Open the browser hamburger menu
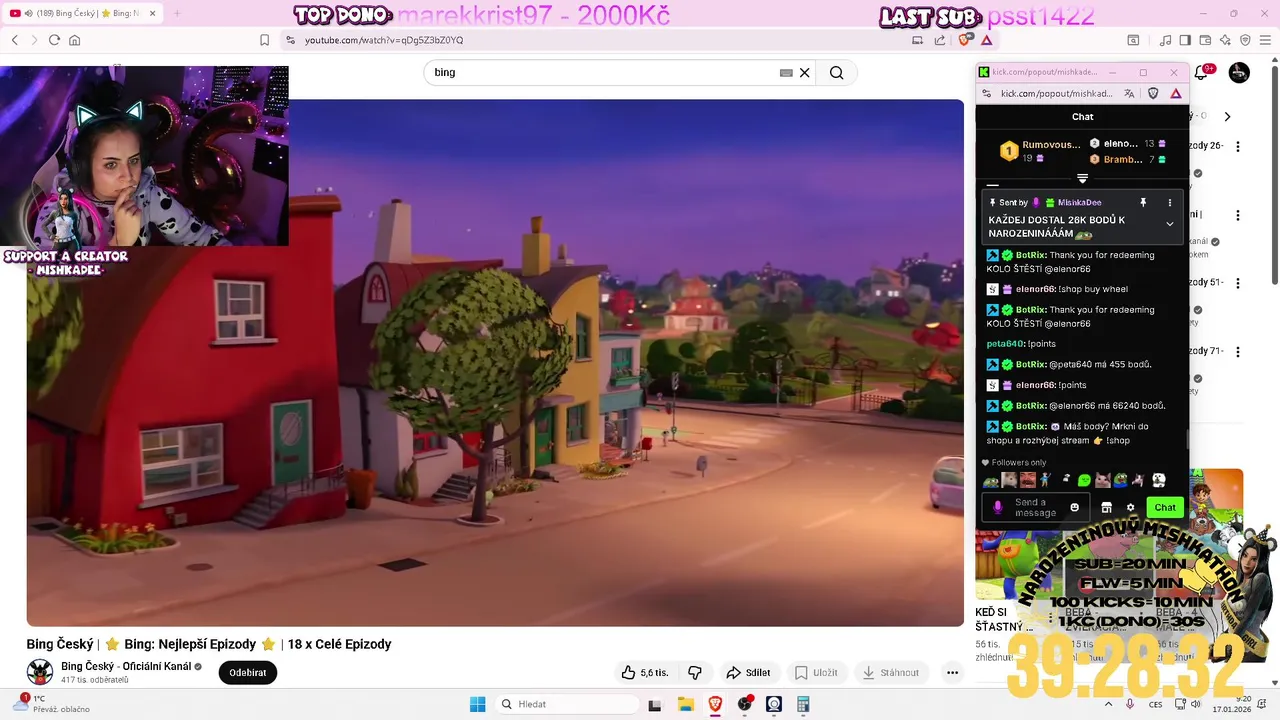The width and height of the screenshot is (1280, 720). [1266, 40]
